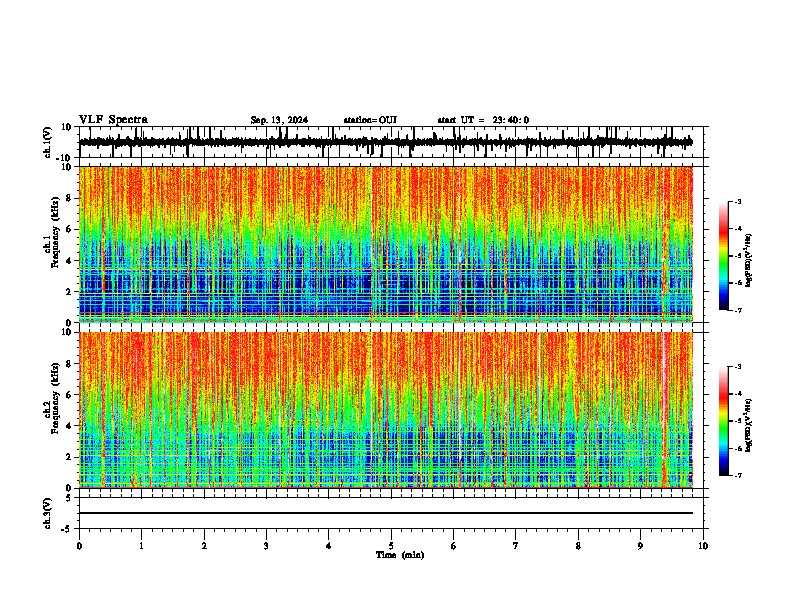Click the "-3" tick on ch.2 colorbar

click(x=737, y=367)
